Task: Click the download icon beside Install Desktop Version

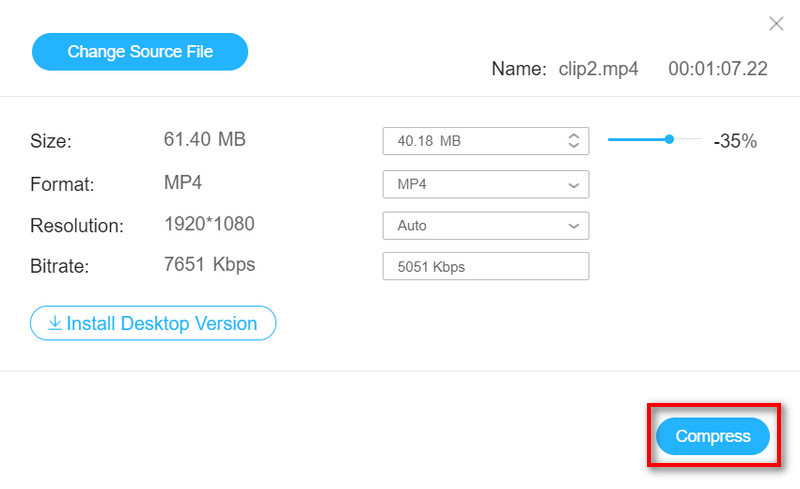Action: (54, 324)
